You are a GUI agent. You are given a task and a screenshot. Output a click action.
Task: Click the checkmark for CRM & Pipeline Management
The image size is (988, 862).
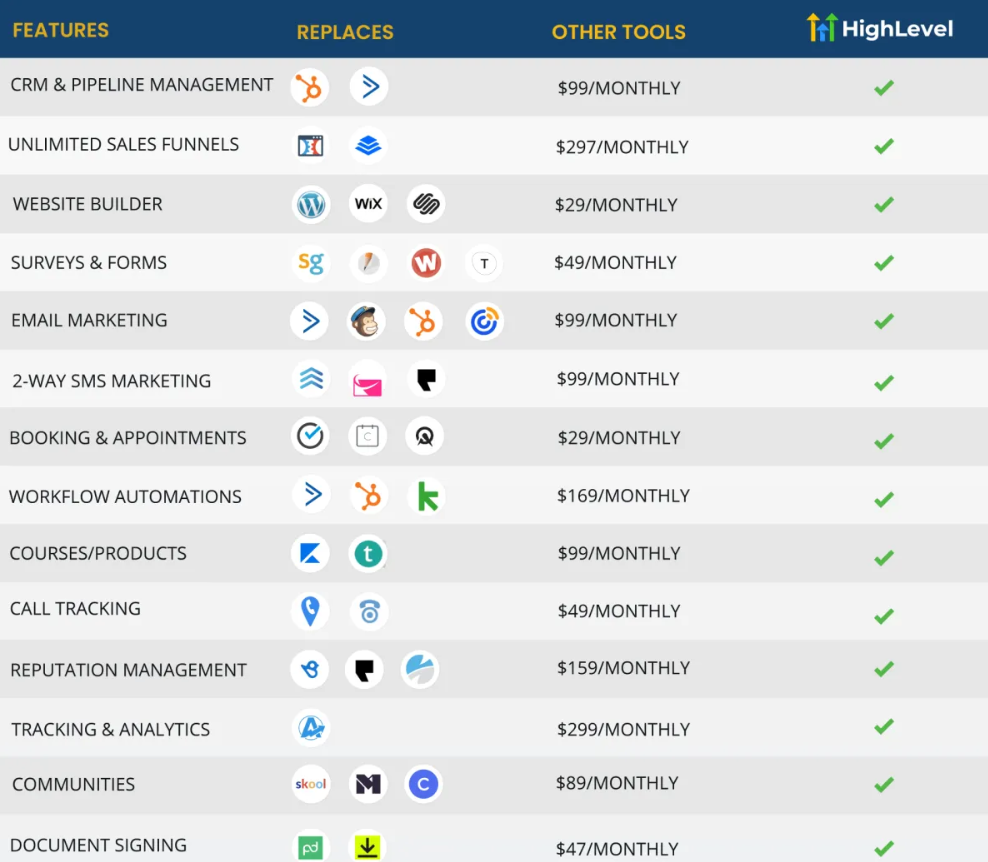883,88
